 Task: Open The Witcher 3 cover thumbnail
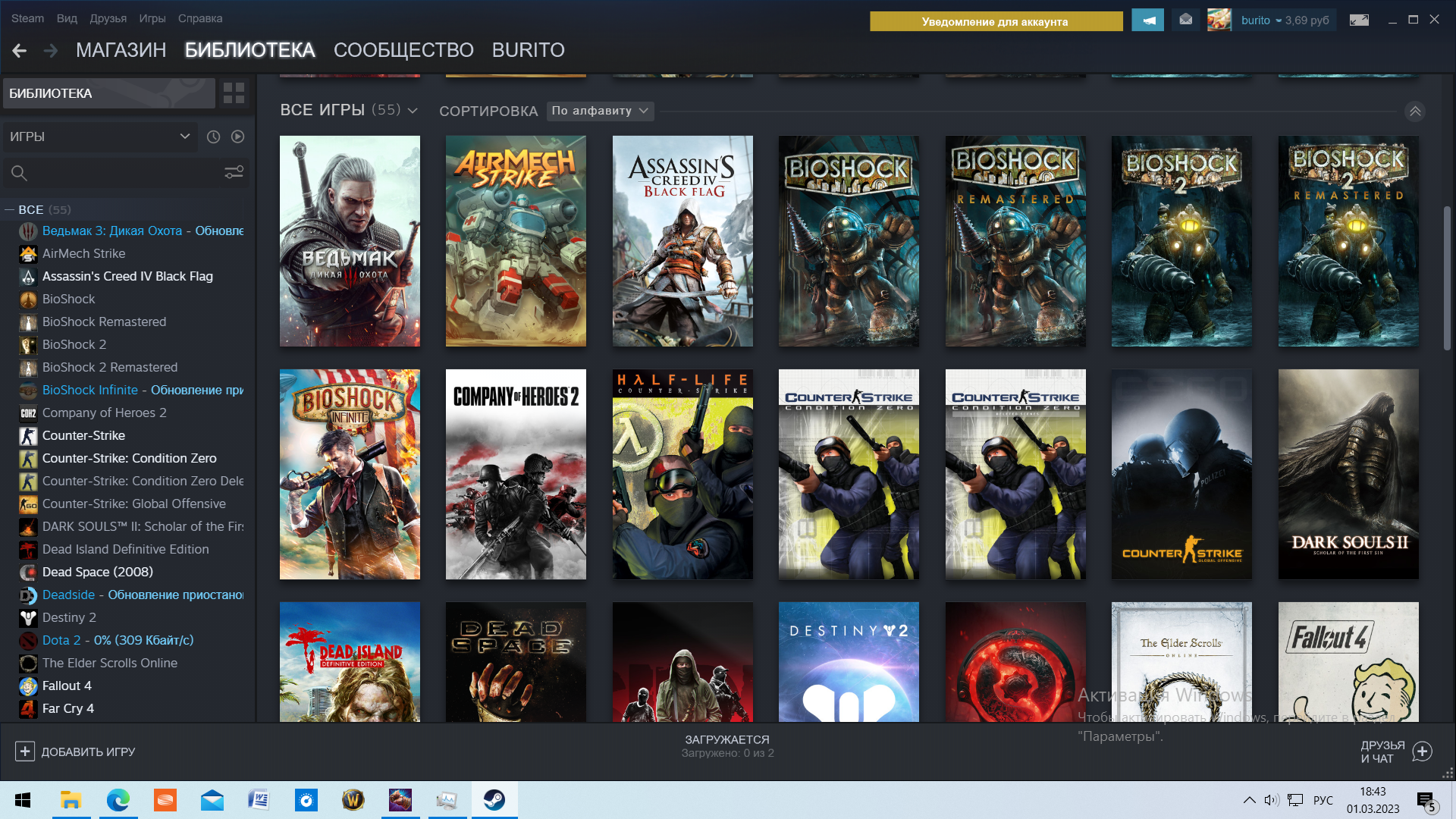click(350, 241)
